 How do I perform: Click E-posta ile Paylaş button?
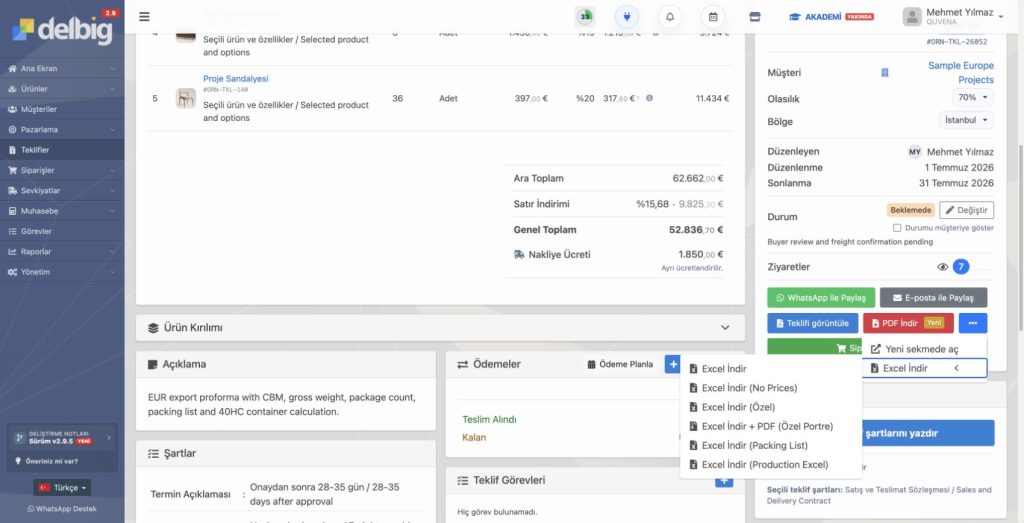933,298
